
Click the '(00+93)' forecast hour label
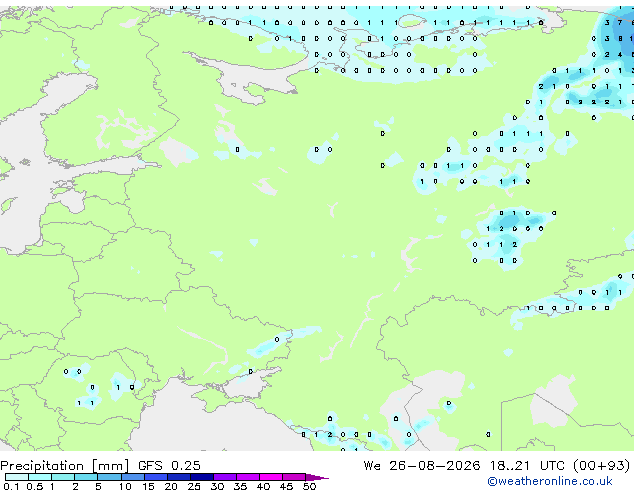click(x=602, y=466)
